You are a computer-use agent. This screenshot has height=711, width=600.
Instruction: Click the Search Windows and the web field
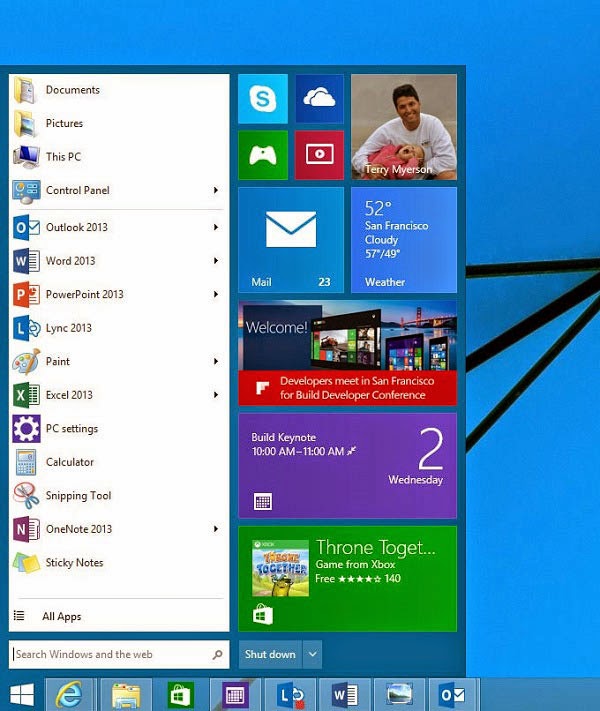tap(119, 654)
